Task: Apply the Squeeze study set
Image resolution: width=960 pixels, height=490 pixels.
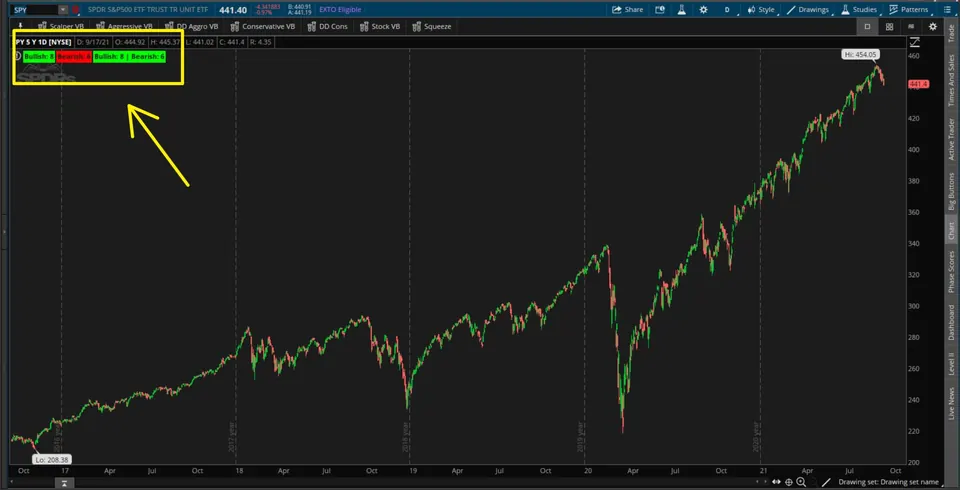Action: pyautogui.click(x=432, y=26)
